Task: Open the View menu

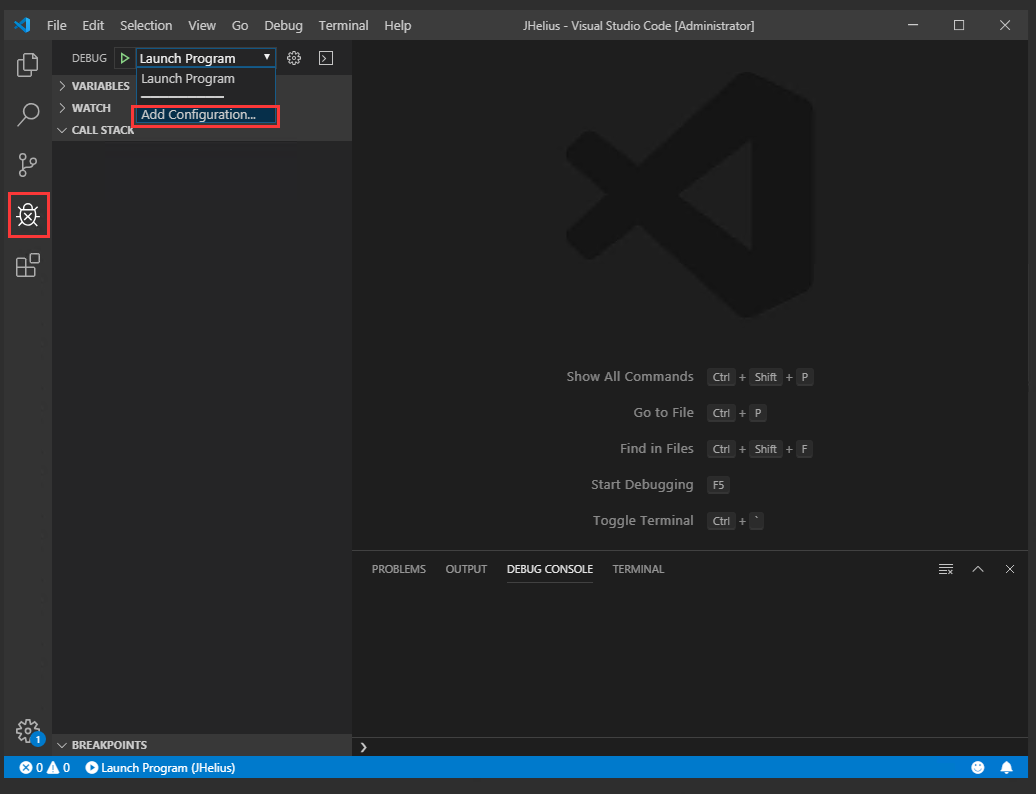Action: tap(202, 25)
